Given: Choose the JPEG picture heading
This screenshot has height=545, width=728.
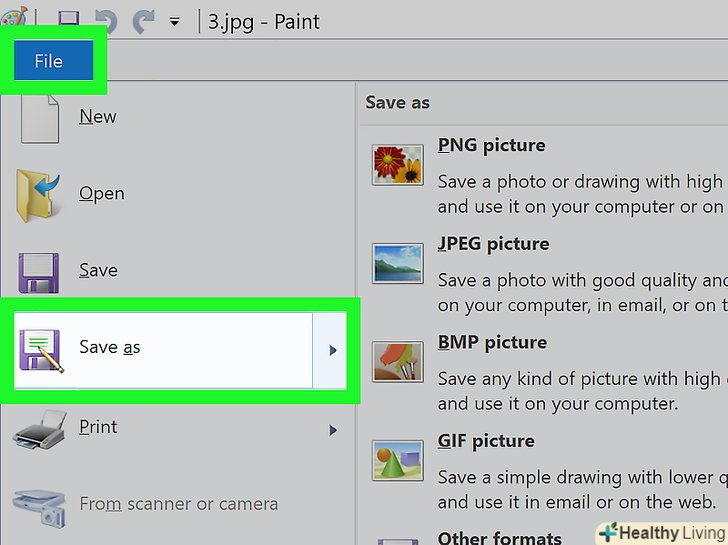Looking at the screenshot, I should (x=493, y=244).
